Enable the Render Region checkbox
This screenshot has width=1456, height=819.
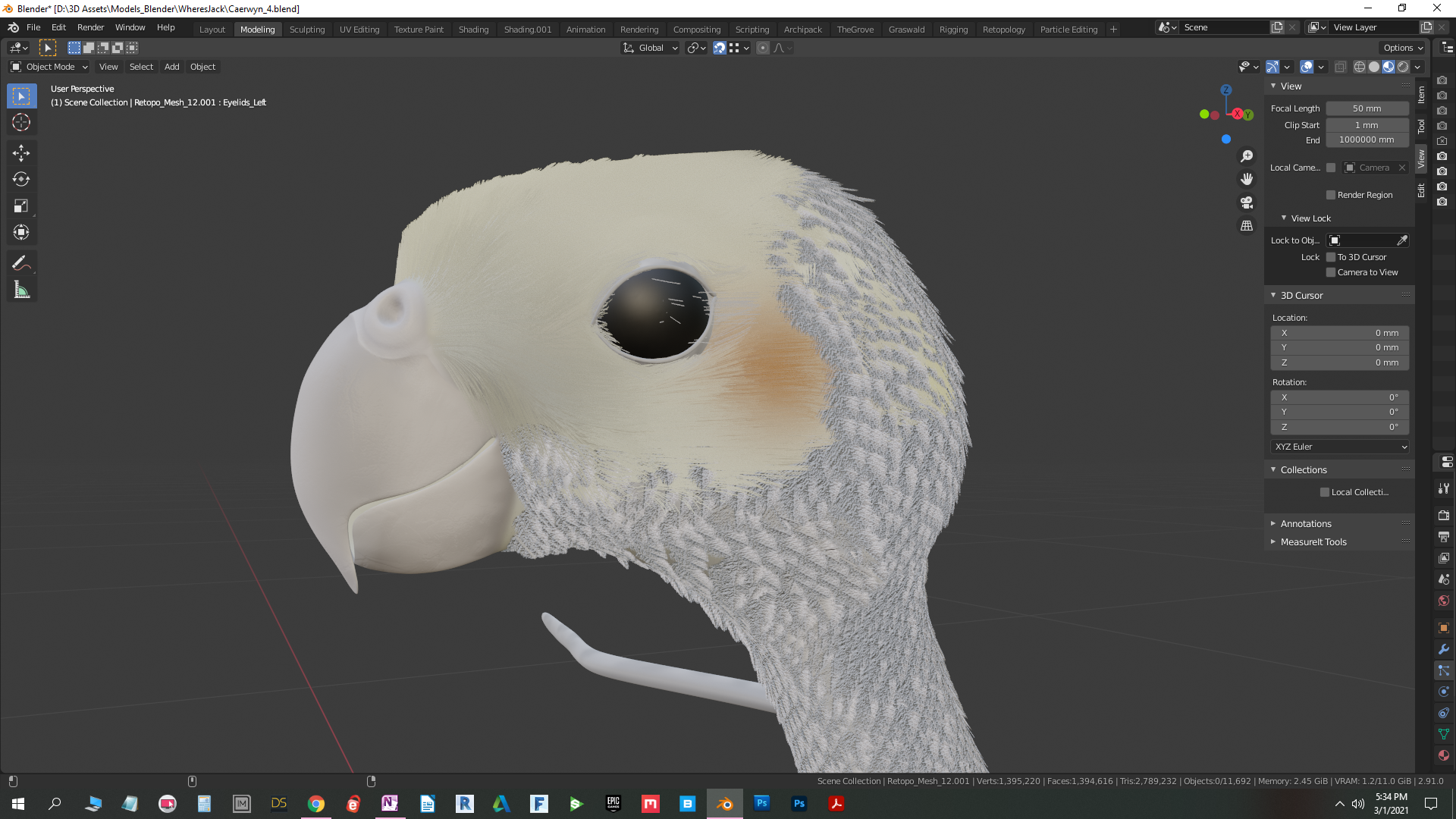1331,195
